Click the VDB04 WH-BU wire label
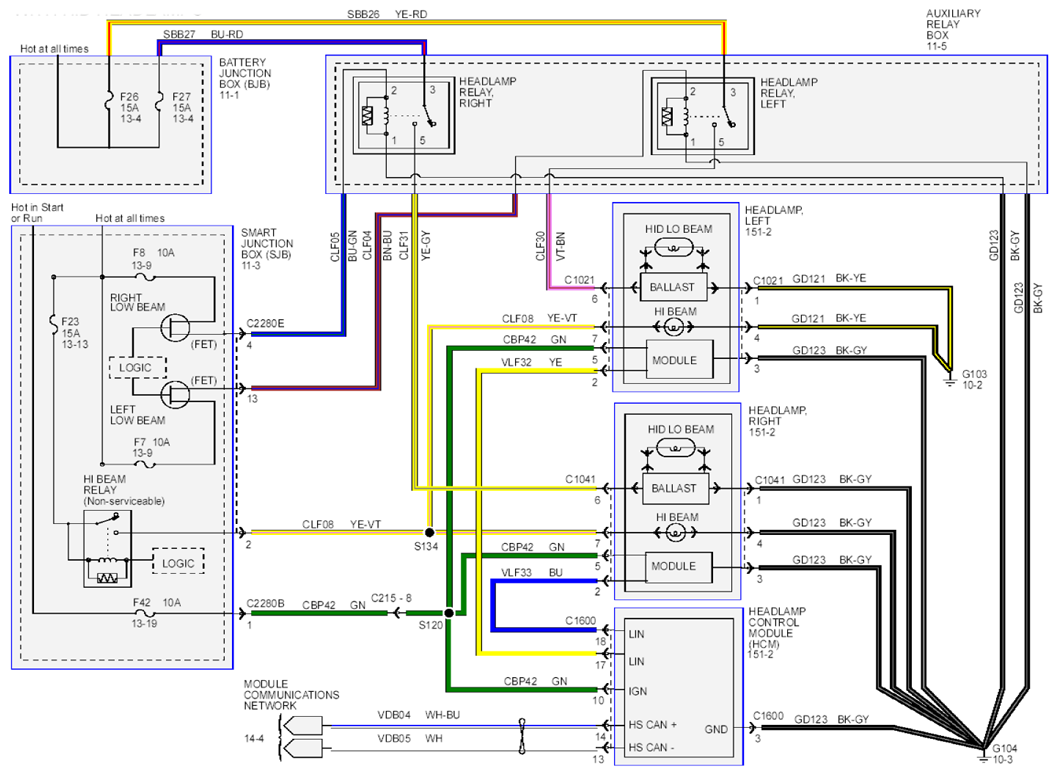Screen dimensions: 1058x776 [418, 715]
